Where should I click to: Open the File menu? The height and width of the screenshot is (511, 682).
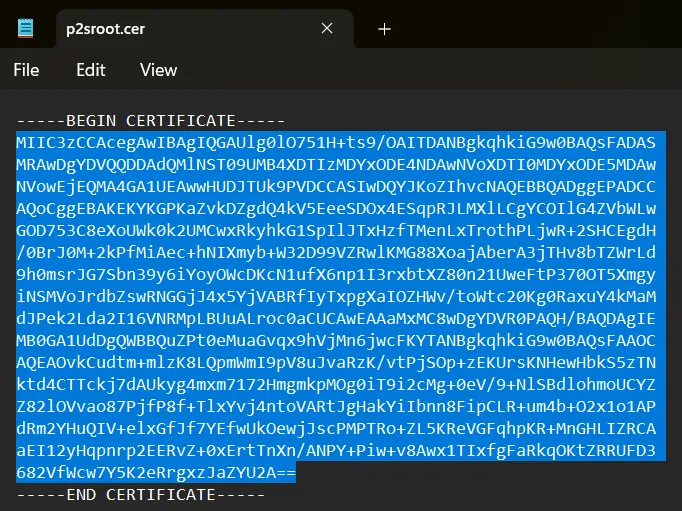(x=26, y=70)
